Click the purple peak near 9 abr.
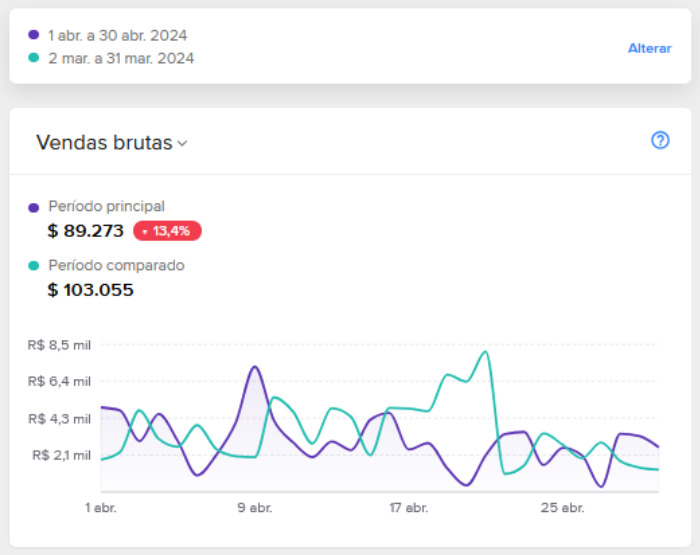 click(x=255, y=367)
